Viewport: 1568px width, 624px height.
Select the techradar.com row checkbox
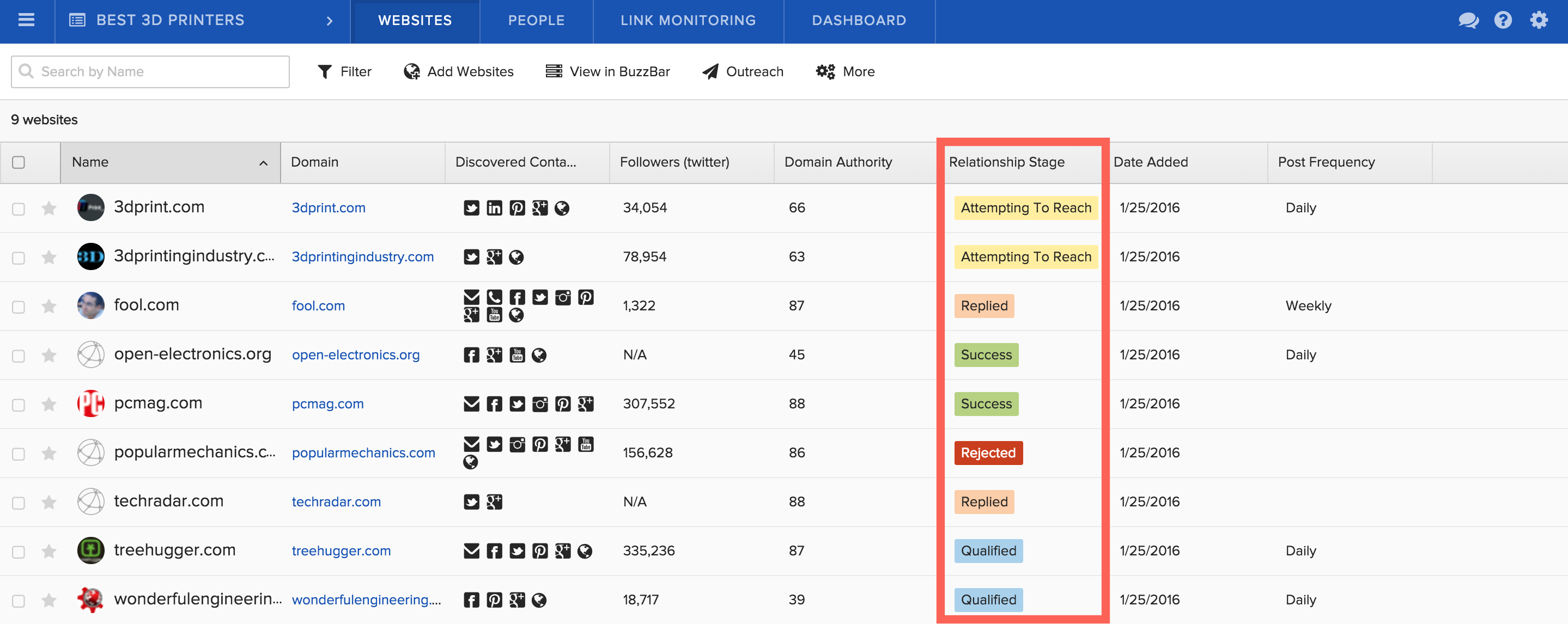[x=19, y=503]
